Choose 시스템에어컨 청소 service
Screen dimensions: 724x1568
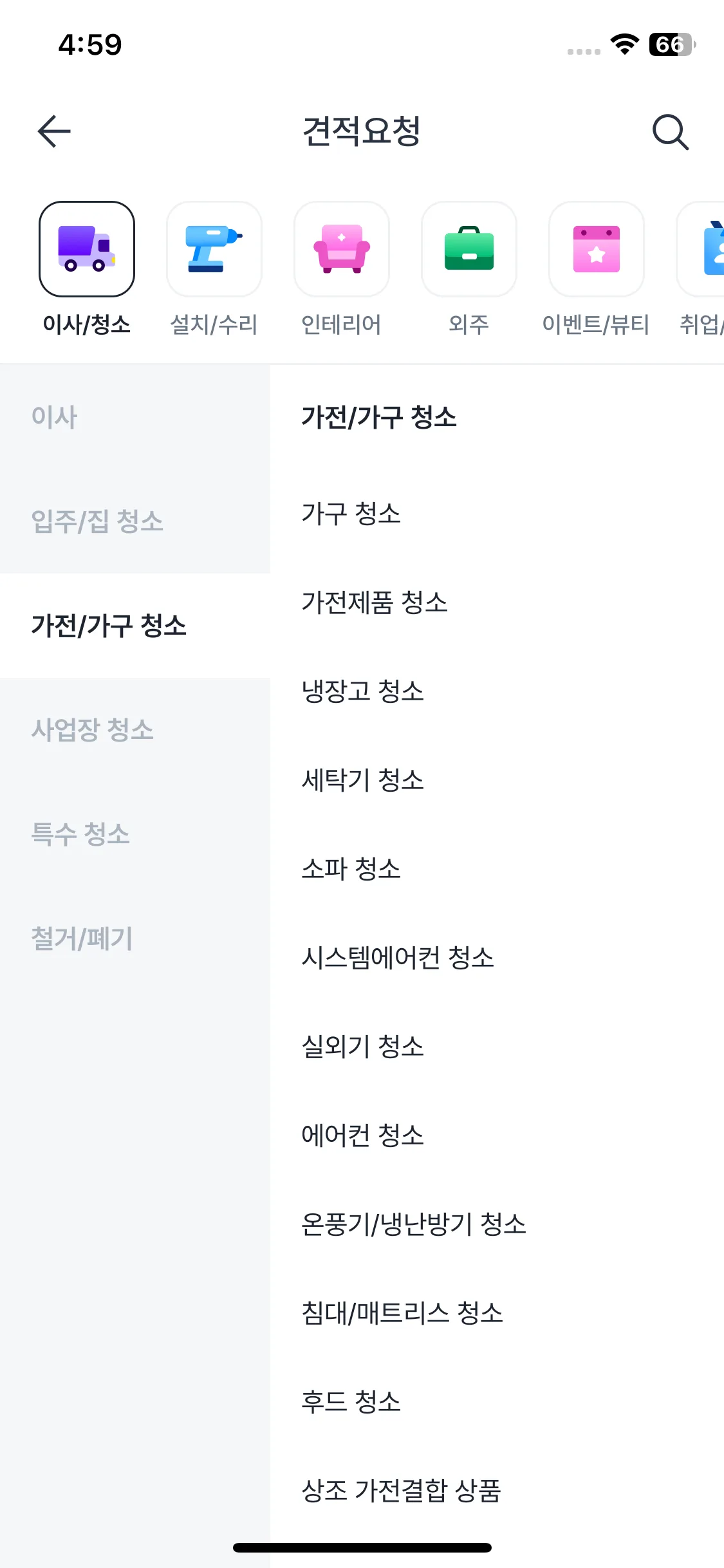(x=398, y=958)
